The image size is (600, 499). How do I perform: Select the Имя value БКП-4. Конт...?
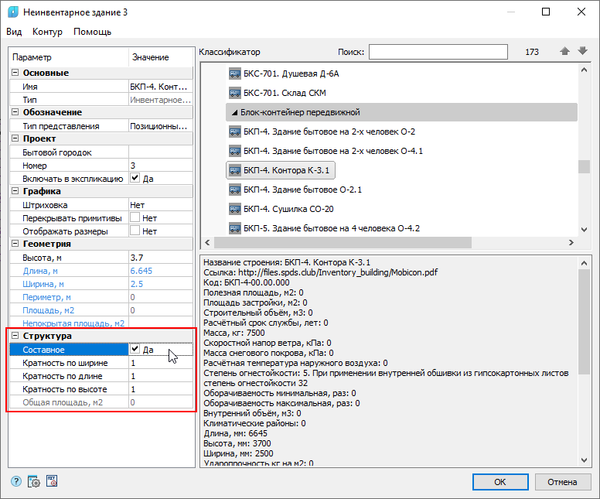(160, 86)
